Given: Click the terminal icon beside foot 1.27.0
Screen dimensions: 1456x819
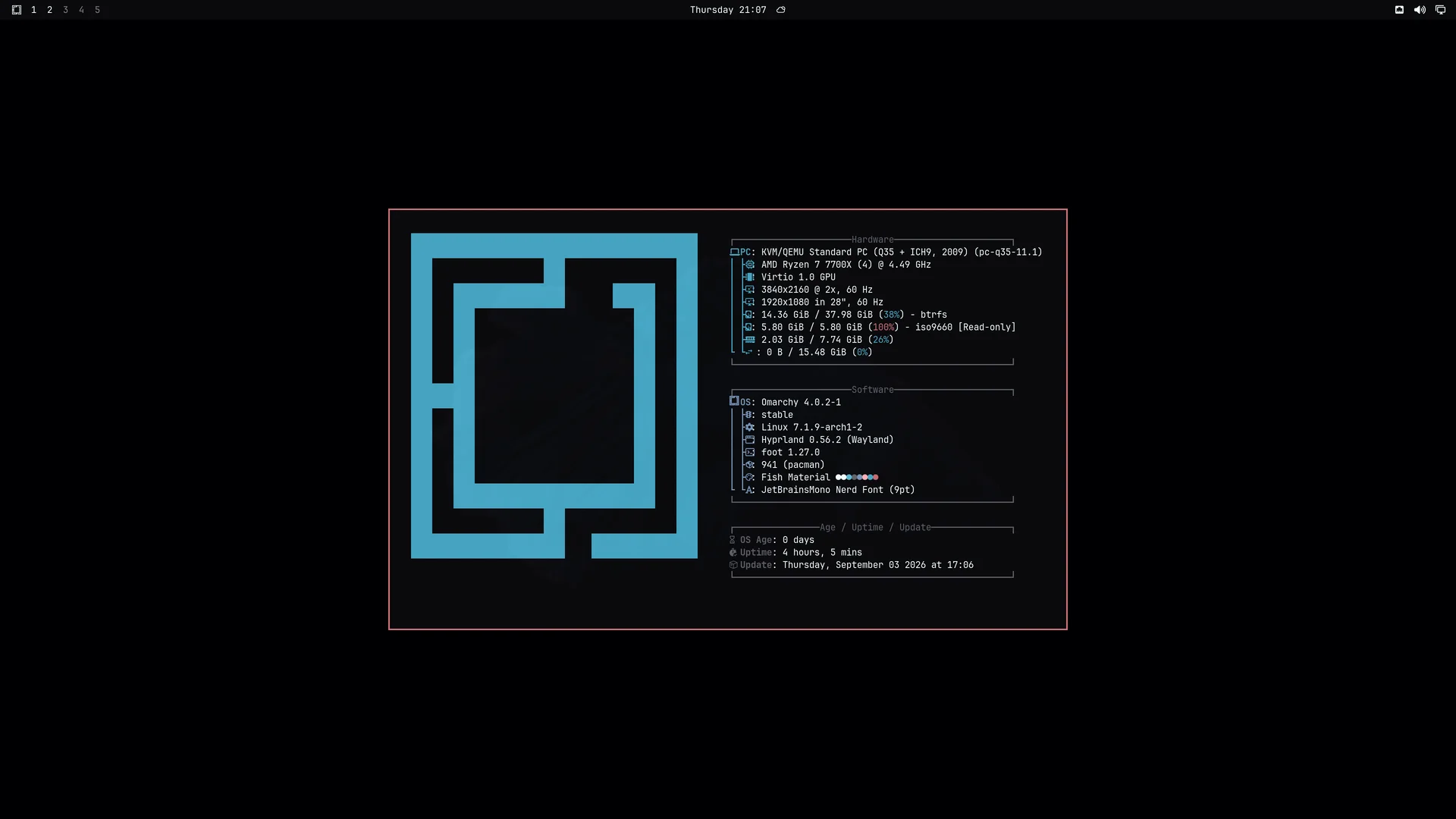Looking at the screenshot, I should click(749, 452).
